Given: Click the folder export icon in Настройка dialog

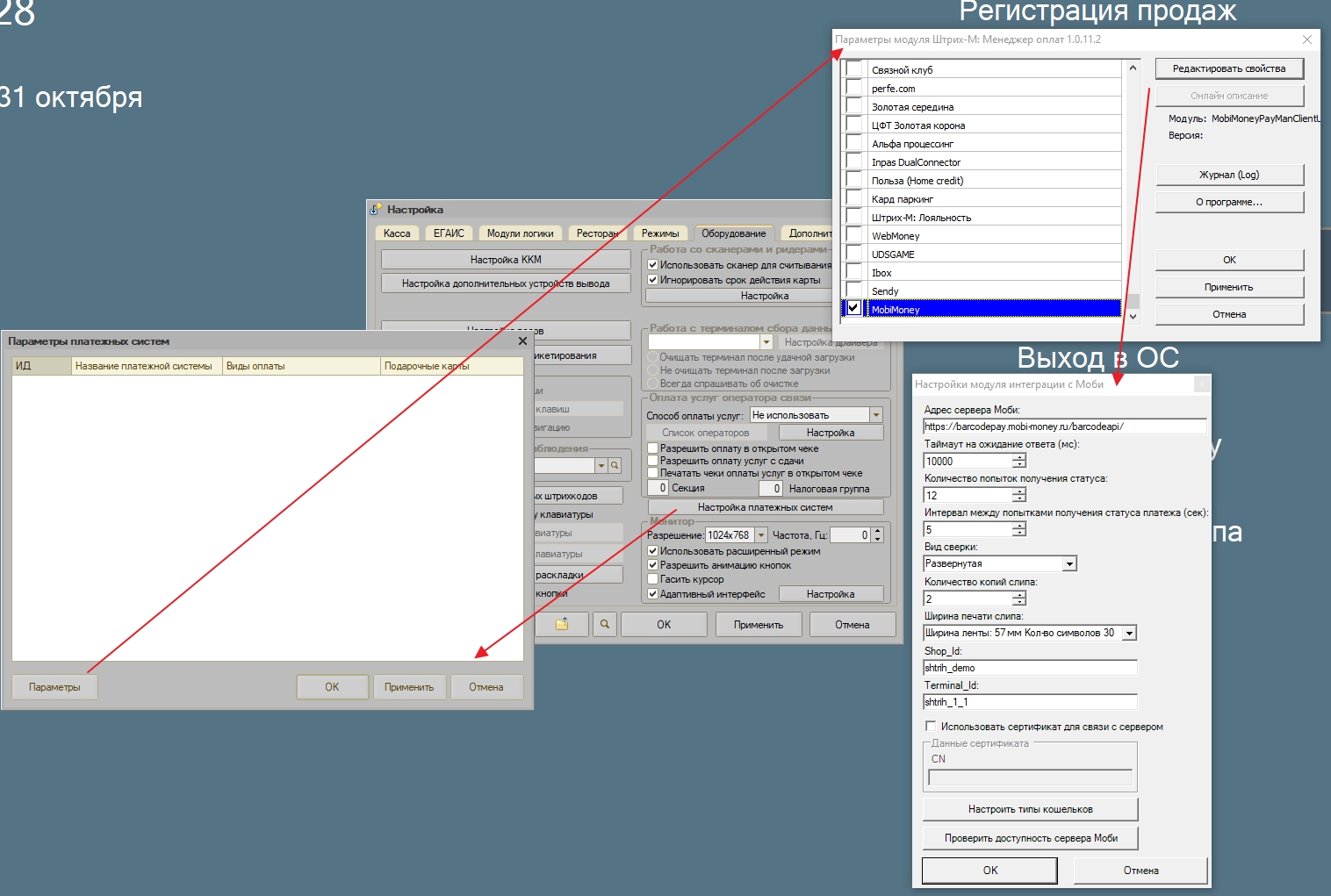Looking at the screenshot, I should 562,624.
